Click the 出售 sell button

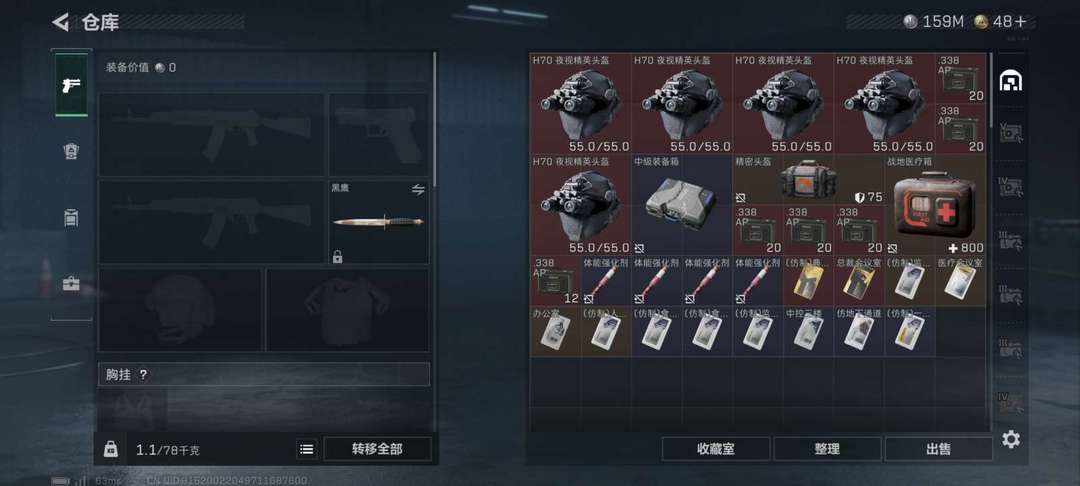[939, 450]
